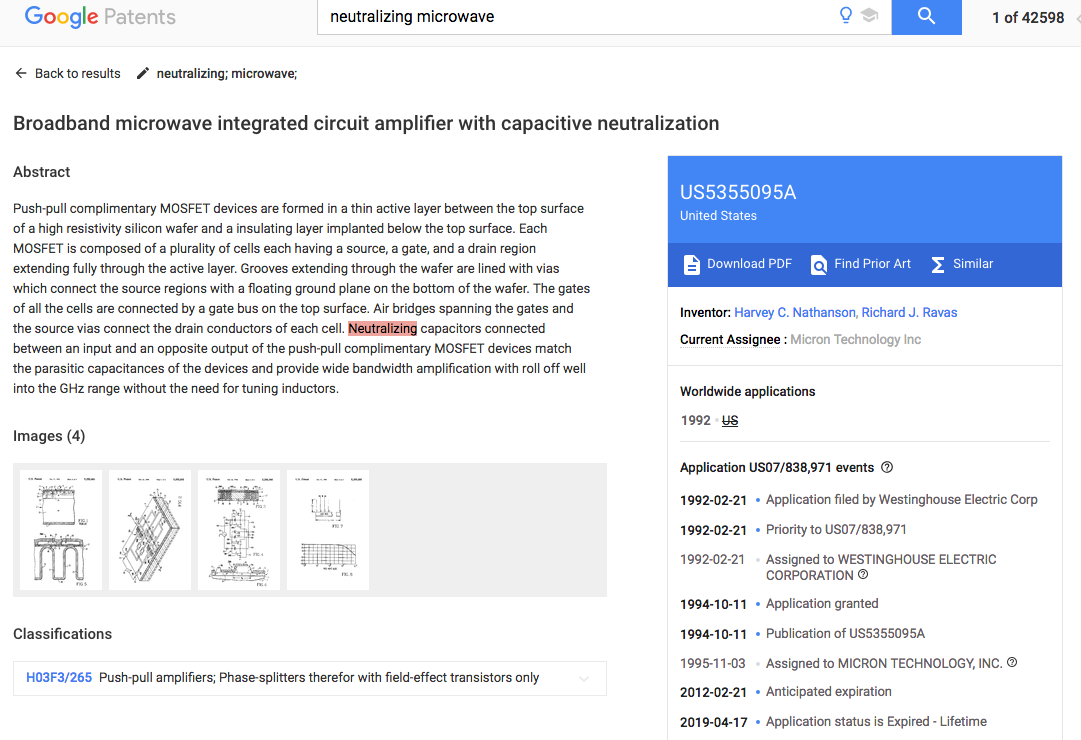Click 'Application filed by Westinghouse Electric Corp' event

point(901,499)
